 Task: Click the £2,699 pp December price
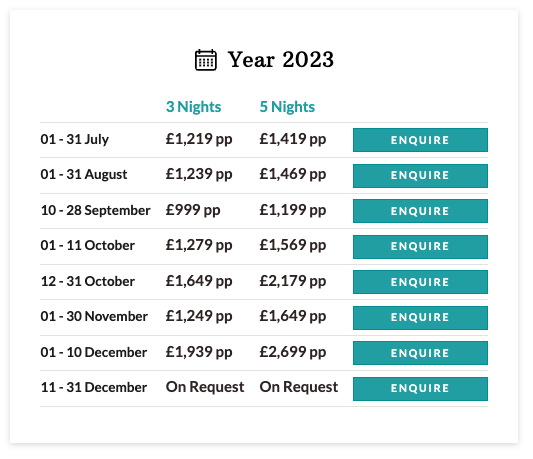pos(293,352)
